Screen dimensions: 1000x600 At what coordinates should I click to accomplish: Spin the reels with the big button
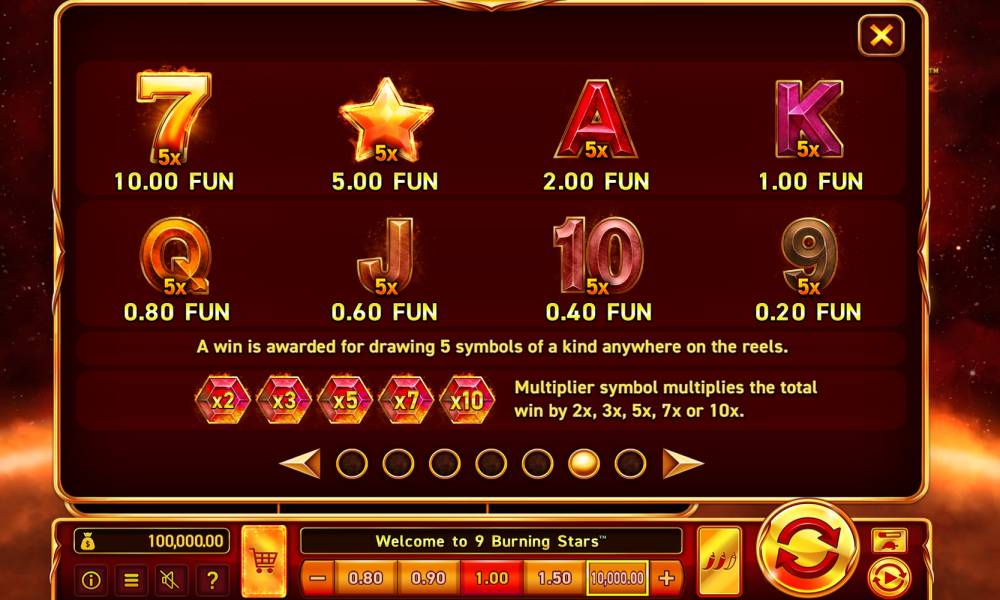(807, 550)
